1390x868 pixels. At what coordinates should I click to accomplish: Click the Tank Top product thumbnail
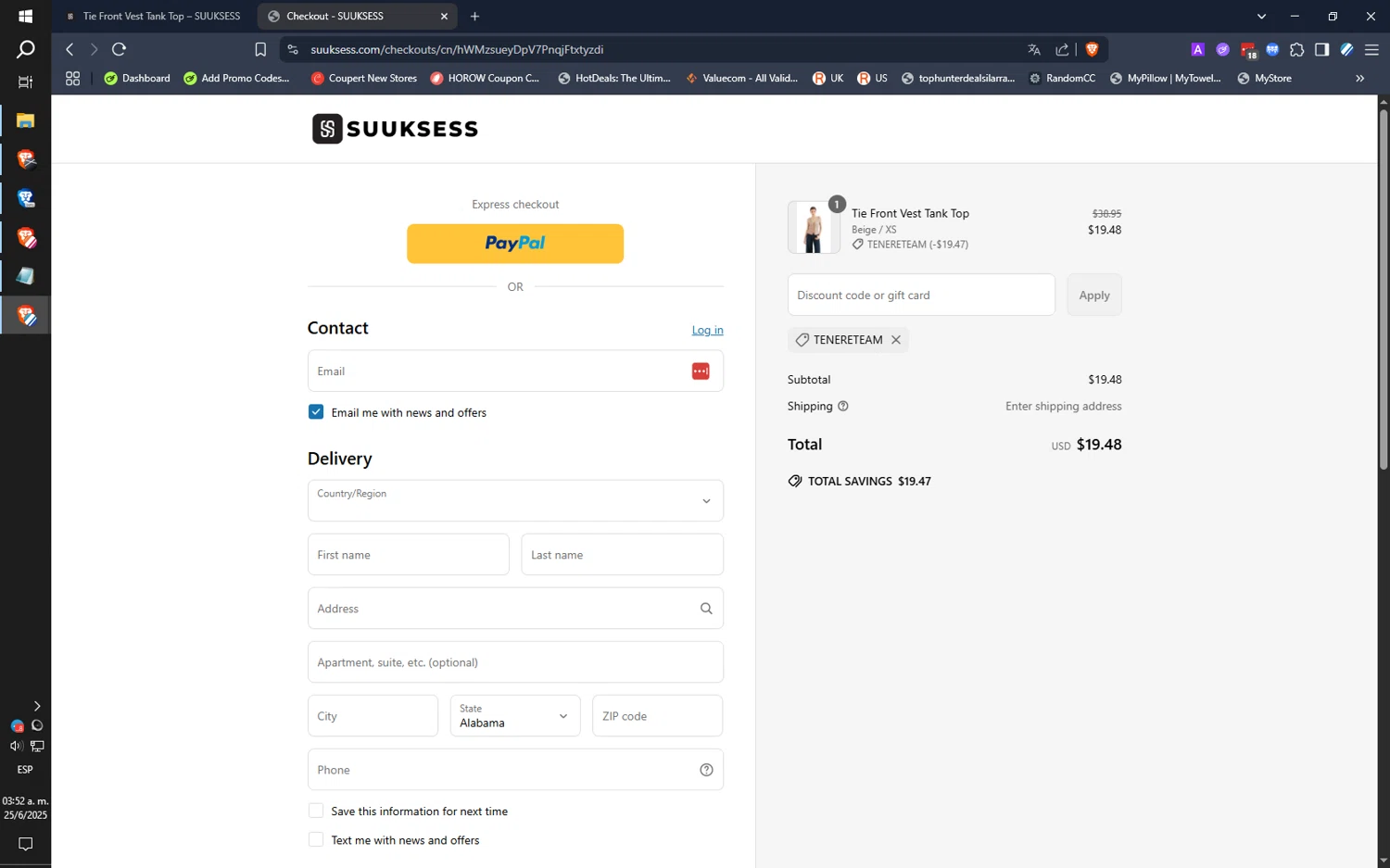coord(814,227)
